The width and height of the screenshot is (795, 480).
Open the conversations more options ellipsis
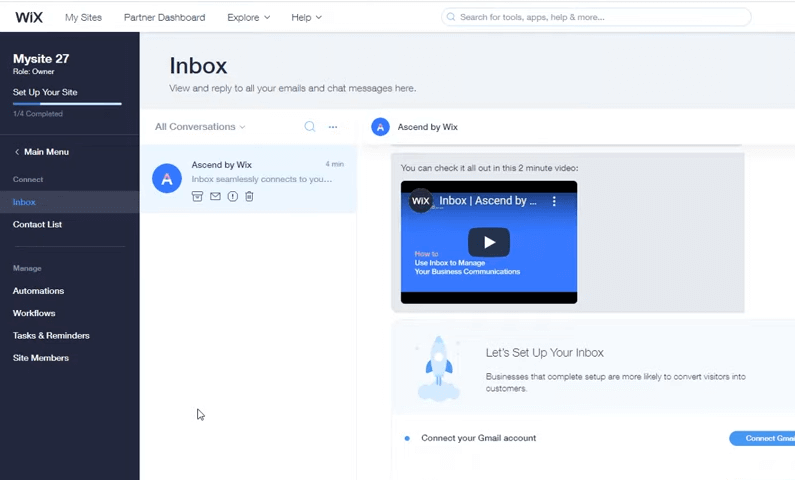point(333,127)
